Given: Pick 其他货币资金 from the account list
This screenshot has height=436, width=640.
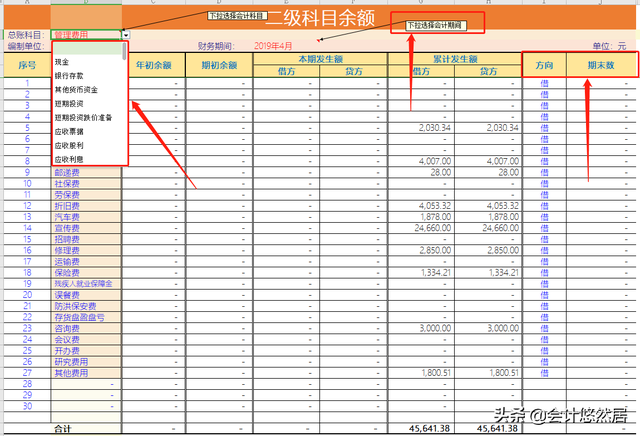Looking at the screenshot, I should [76, 90].
